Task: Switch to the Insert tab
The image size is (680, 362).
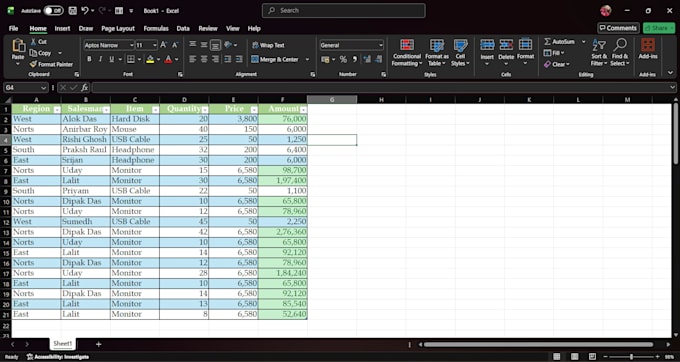Action: [62, 28]
